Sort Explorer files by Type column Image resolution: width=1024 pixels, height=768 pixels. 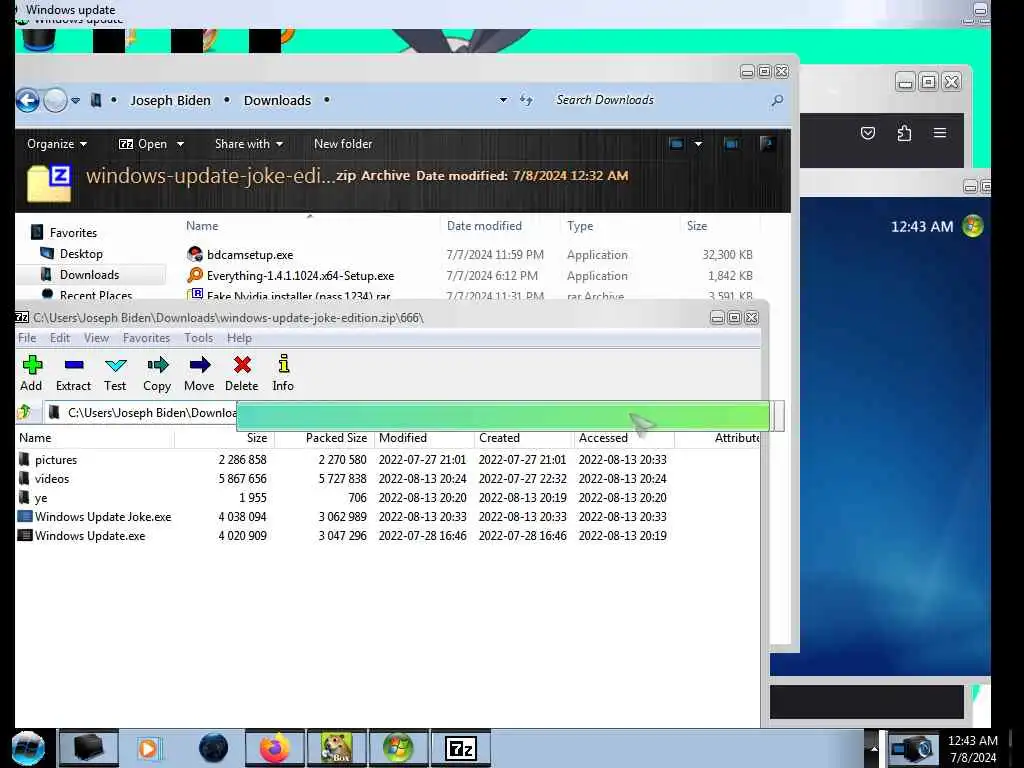coord(580,226)
